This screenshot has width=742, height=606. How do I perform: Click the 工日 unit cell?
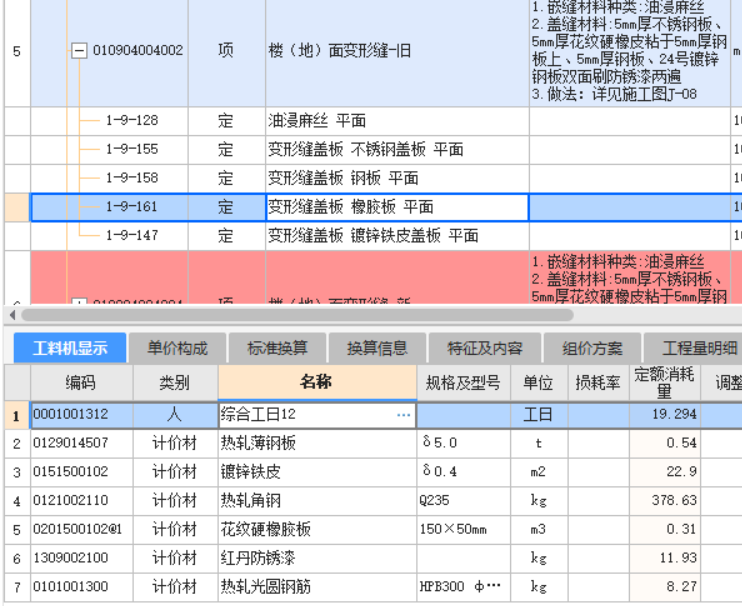[539, 415]
